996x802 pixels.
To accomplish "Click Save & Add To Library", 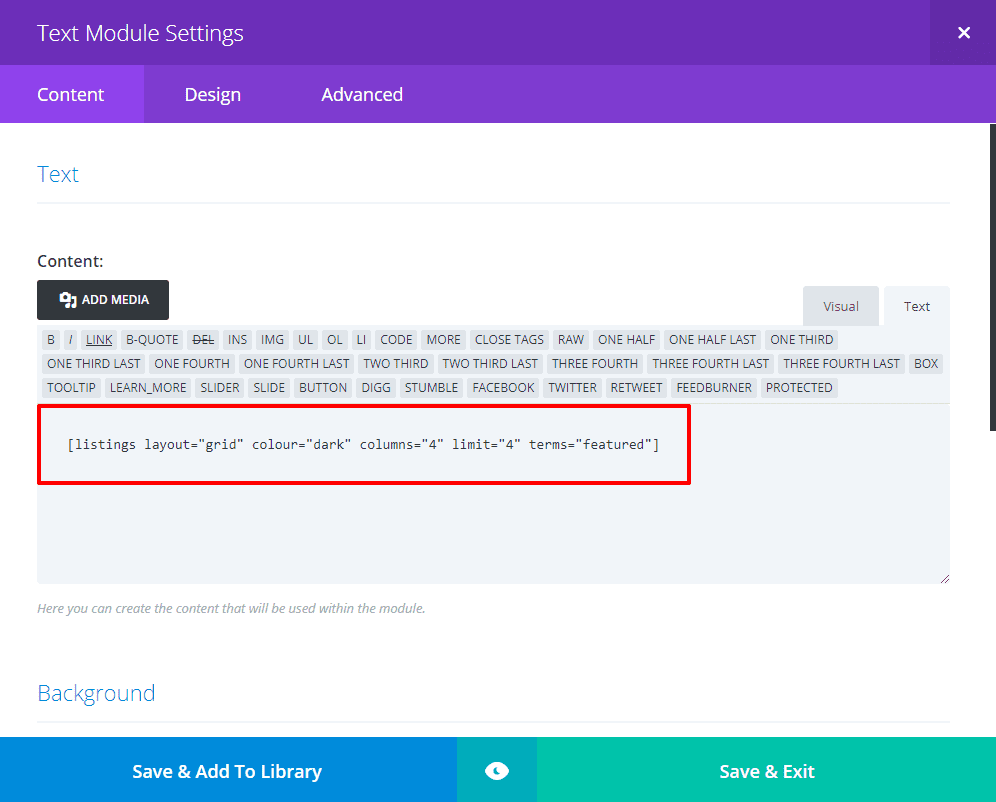I will [x=228, y=770].
